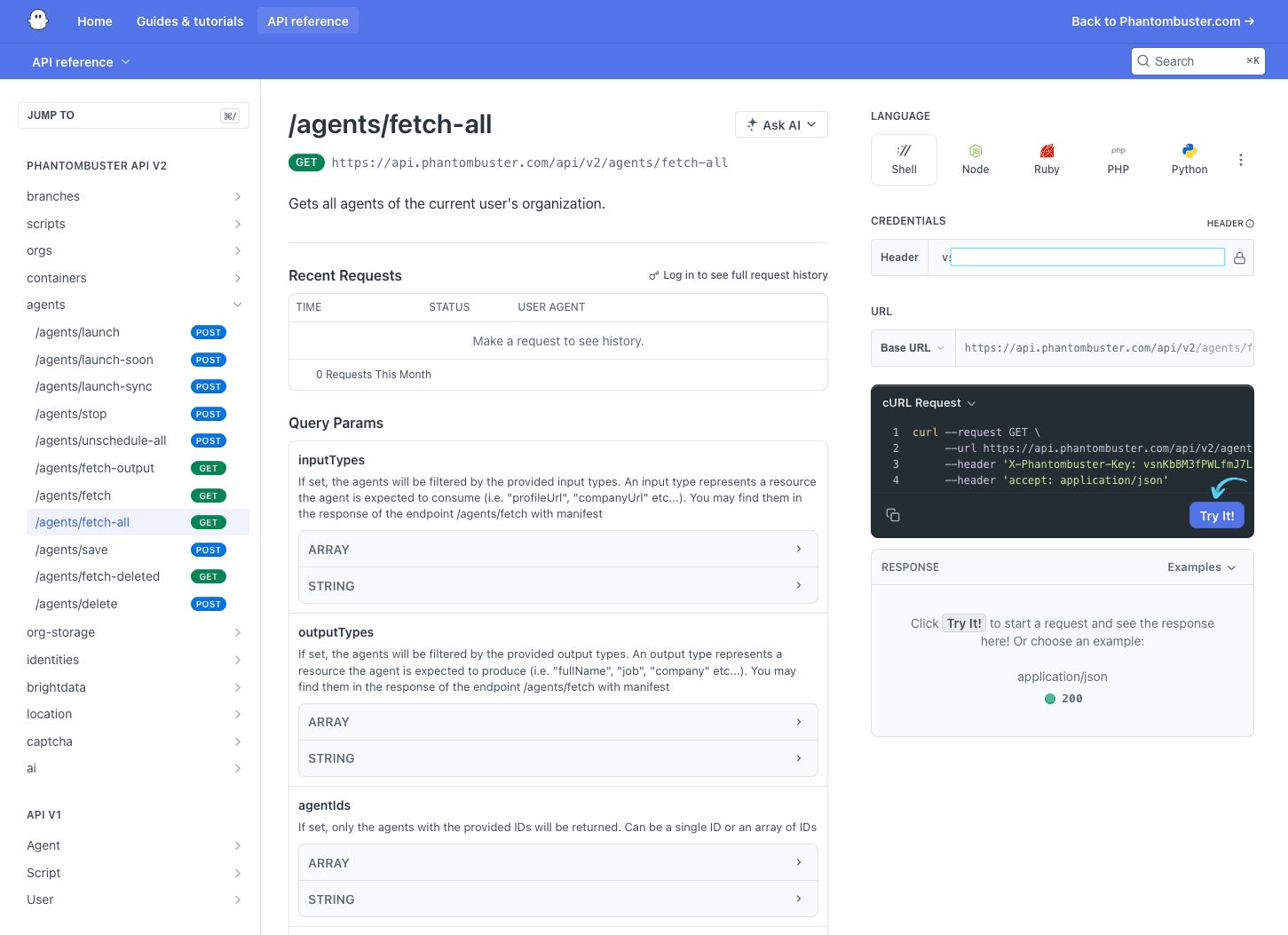The width and height of the screenshot is (1288, 935).
Task: Open /agents/launch-soon endpoint
Action: (138, 360)
